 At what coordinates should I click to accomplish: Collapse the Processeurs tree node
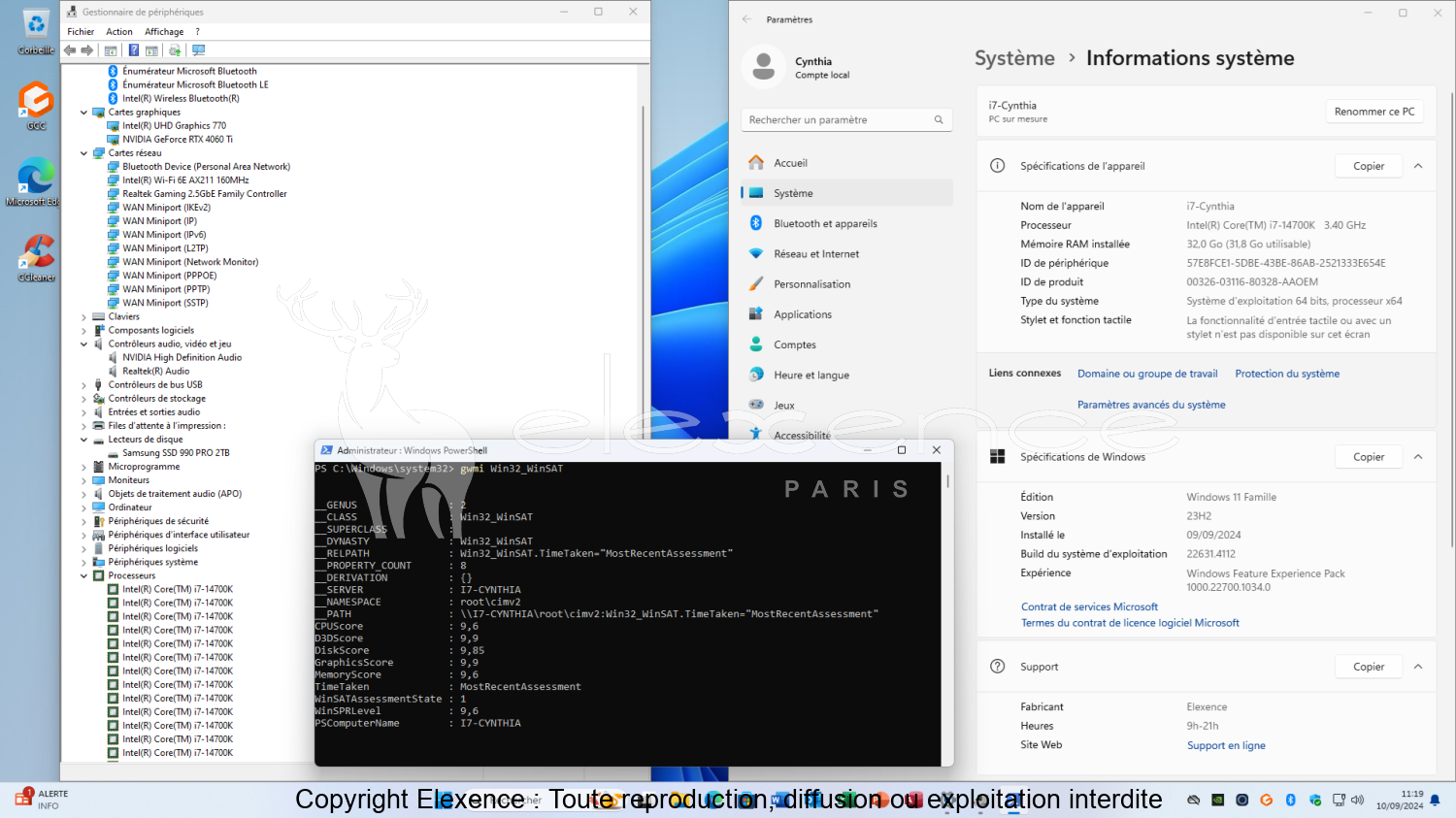[x=83, y=576]
